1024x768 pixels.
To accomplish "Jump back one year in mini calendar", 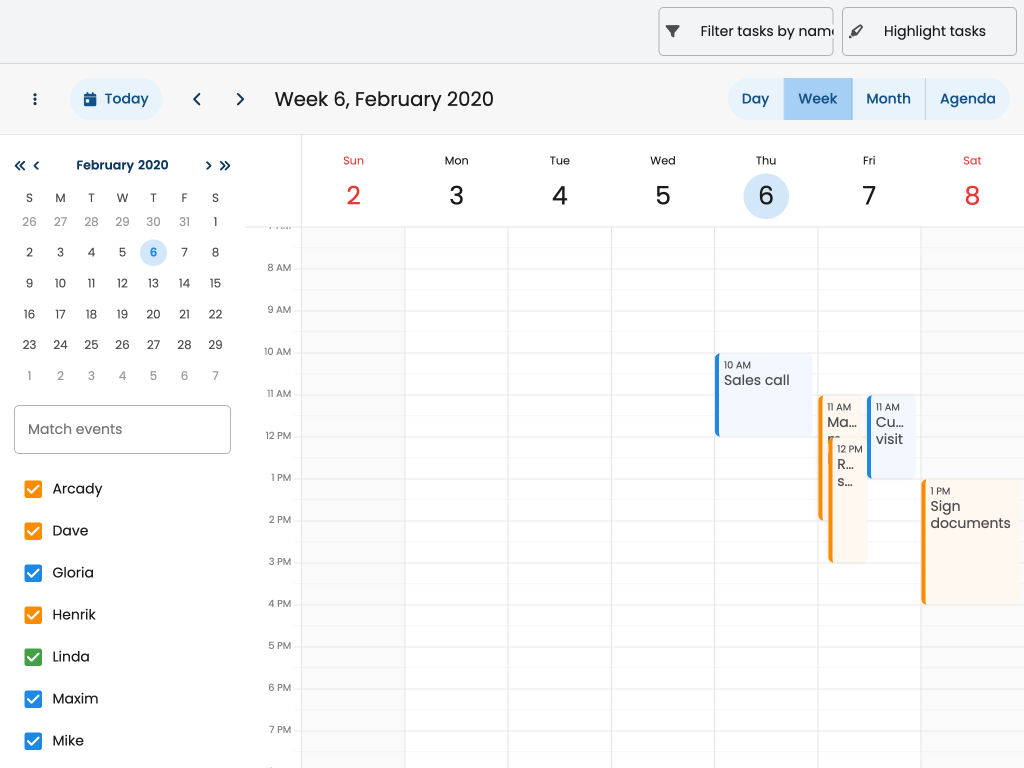I will (20, 166).
